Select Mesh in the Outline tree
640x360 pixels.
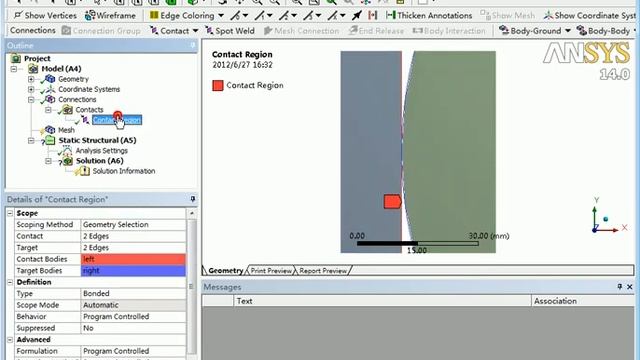(x=66, y=130)
